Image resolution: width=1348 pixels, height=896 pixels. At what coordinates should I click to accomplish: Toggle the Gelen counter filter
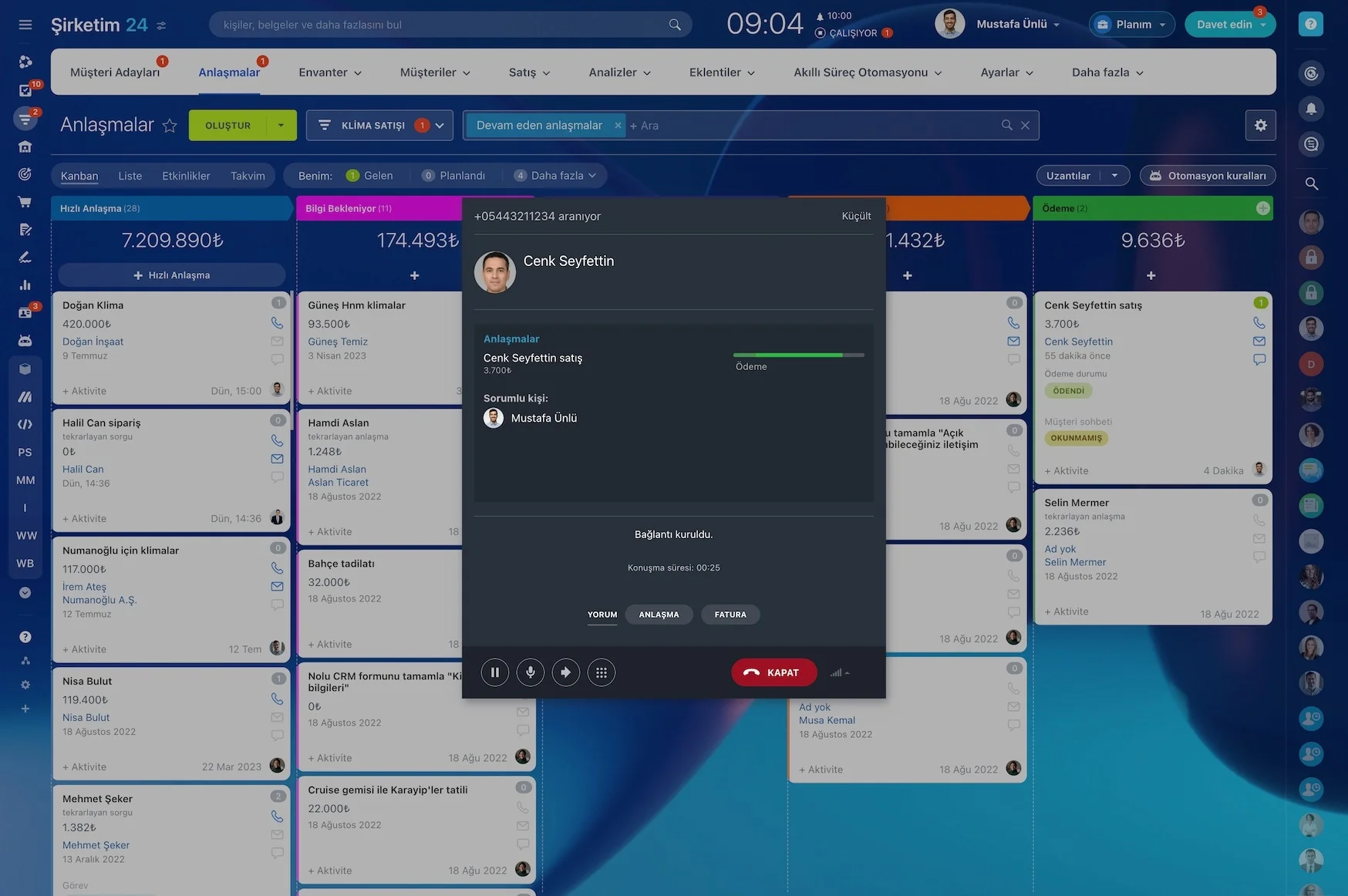[369, 176]
